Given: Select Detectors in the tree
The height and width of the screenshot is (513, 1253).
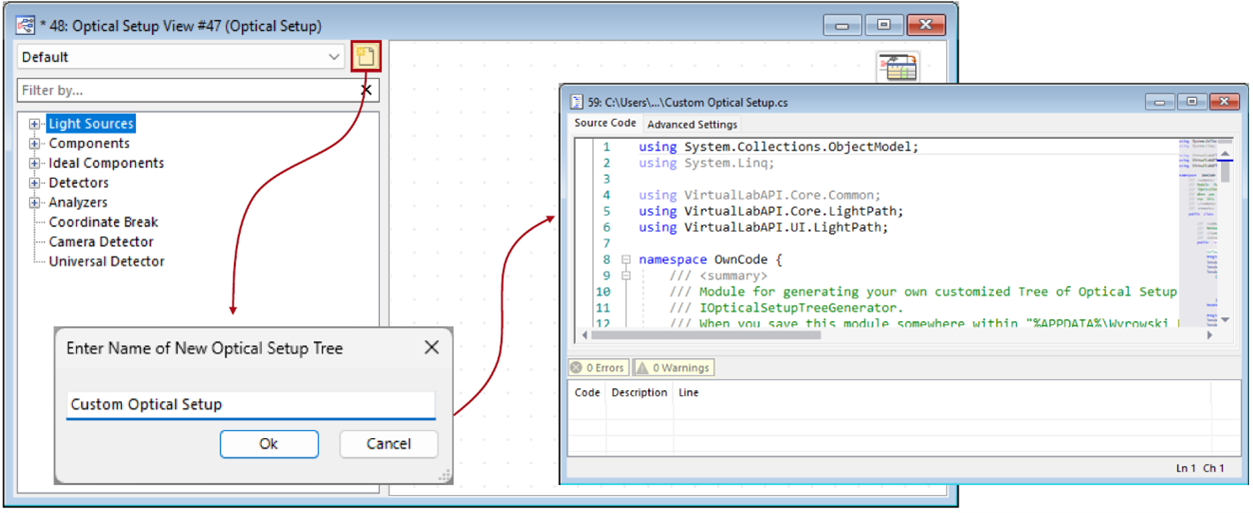Looking at the screenshot, I should [79, 183].
